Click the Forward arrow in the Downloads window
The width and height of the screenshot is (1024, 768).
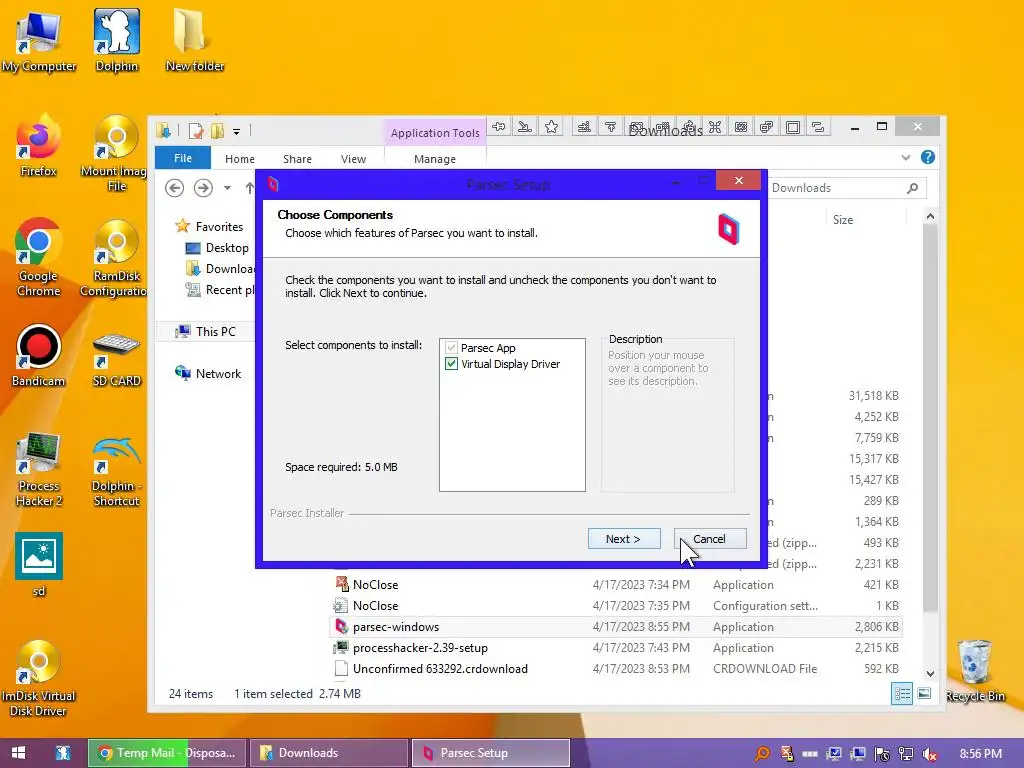point(203,188)
